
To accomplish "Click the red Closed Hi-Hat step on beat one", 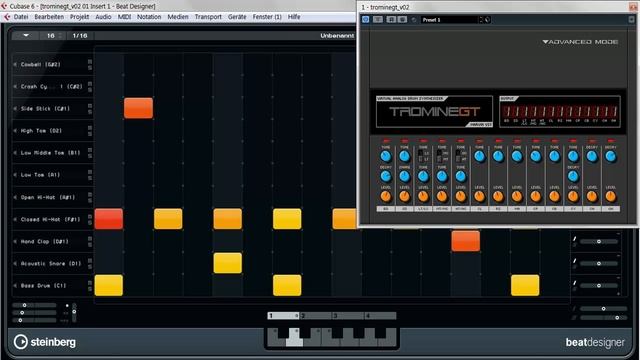I will pos(109,219).
